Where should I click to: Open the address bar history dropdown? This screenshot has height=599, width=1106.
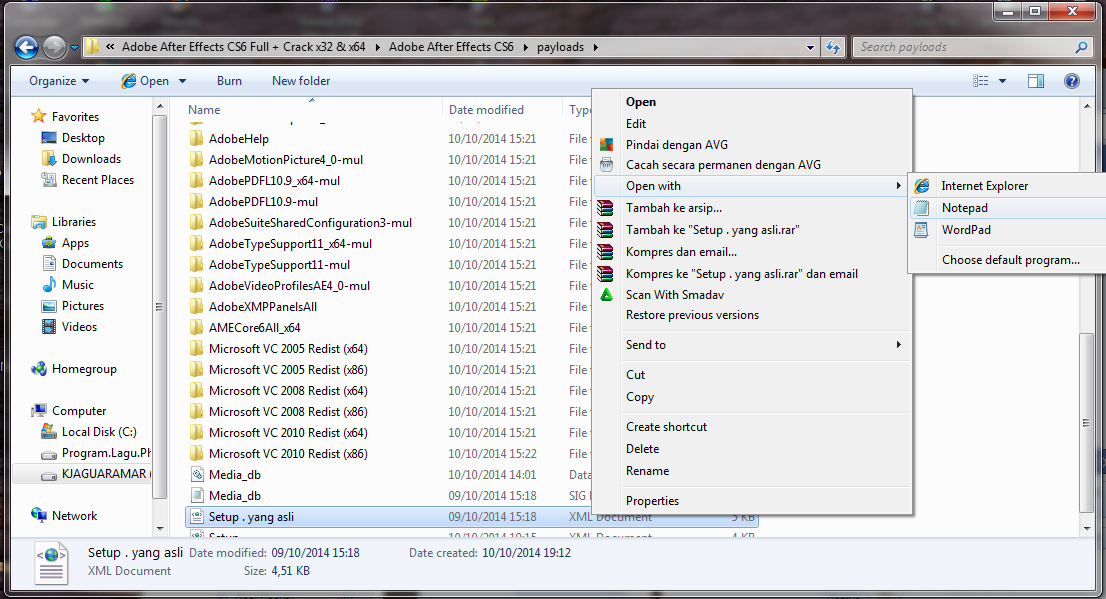click(810, 48)
